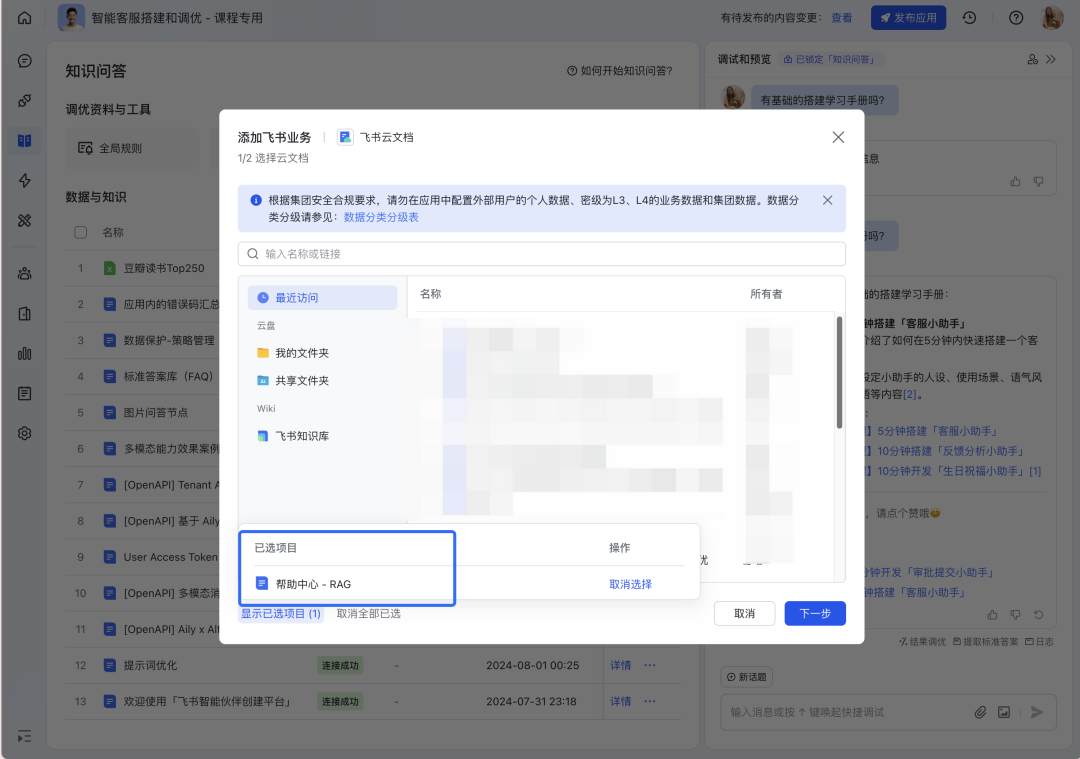Open the members sidebar icon
This screenshot has width=1080, height=759.
25,273
